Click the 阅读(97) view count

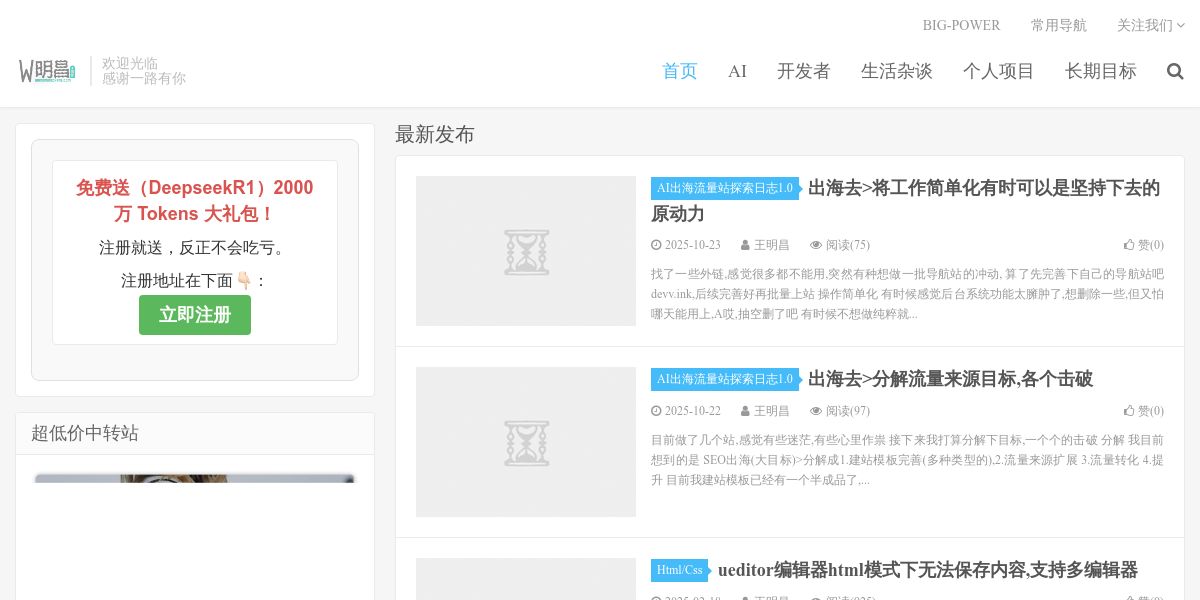(x=840, y=411)
